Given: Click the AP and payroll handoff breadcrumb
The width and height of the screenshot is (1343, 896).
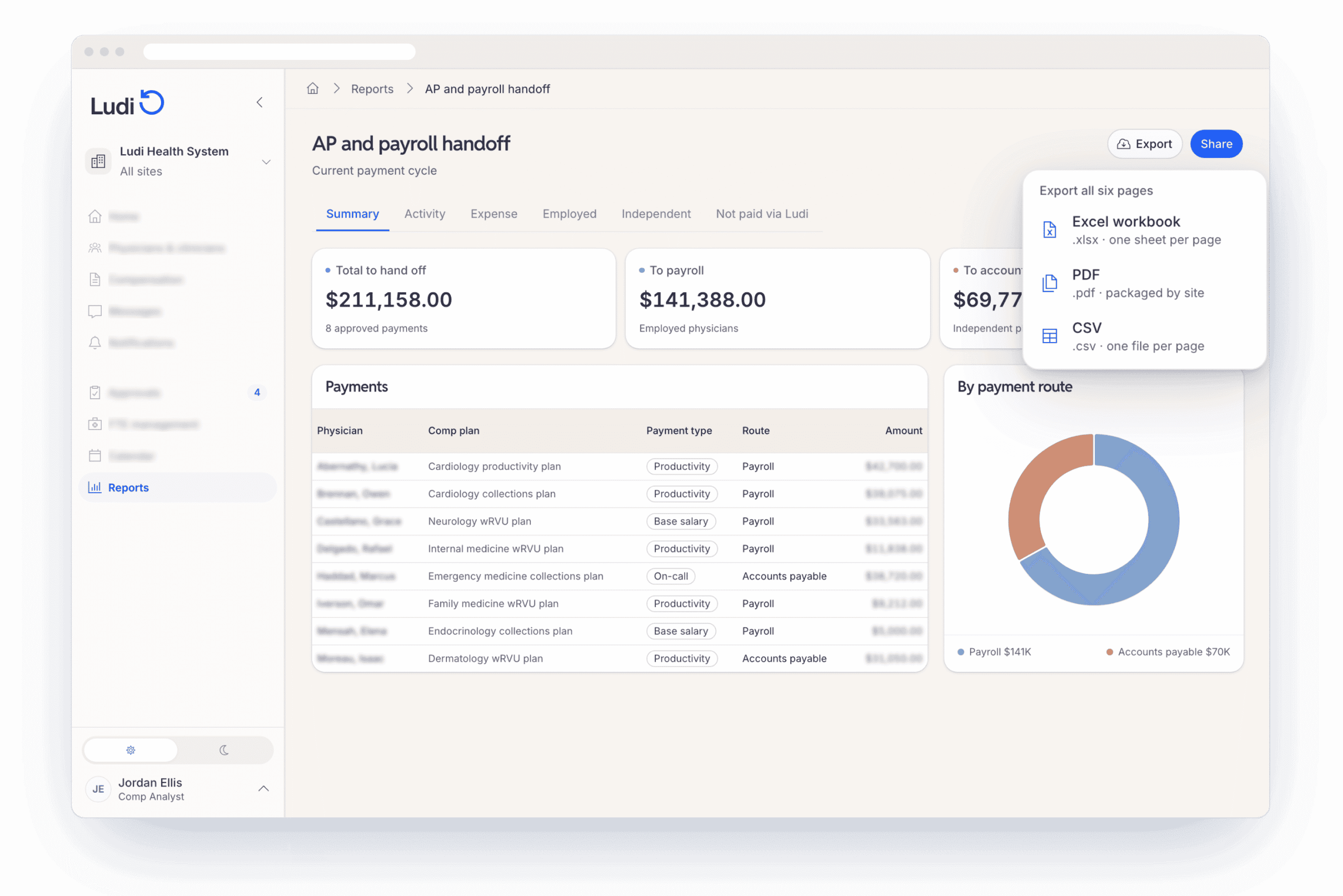Looking at the screenshot, I should click(487, 89).
